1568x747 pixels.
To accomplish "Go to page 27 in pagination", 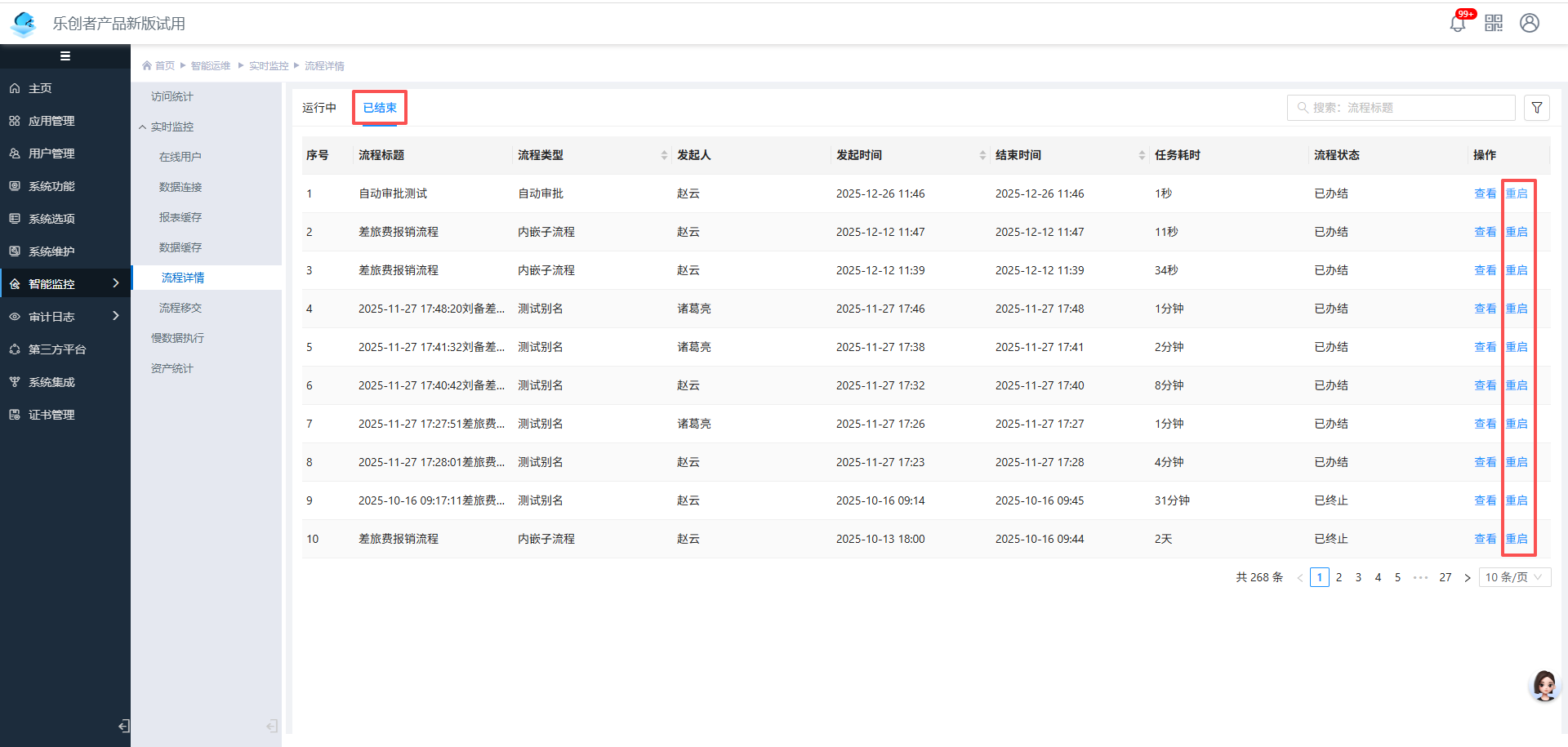I will click(x=1445, y=577).
